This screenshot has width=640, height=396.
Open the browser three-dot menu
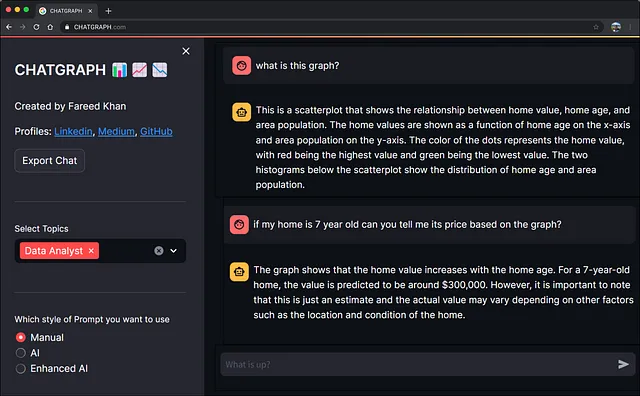(x=631, y=27)
